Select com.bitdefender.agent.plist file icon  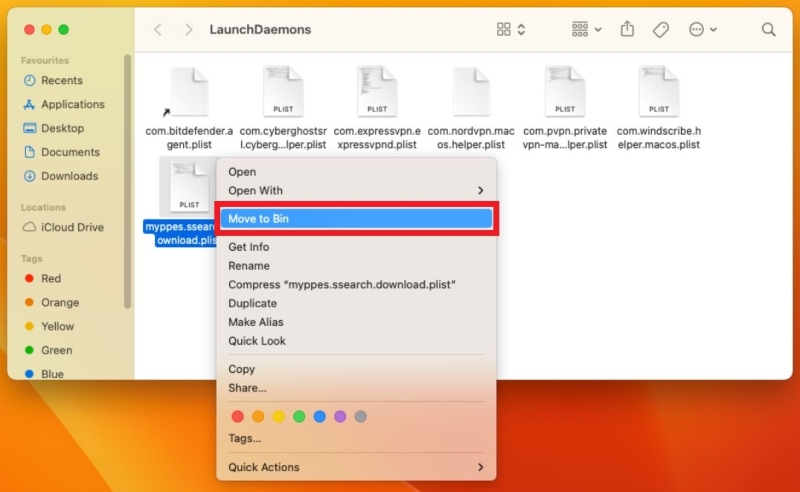click(x=189, y=92)
